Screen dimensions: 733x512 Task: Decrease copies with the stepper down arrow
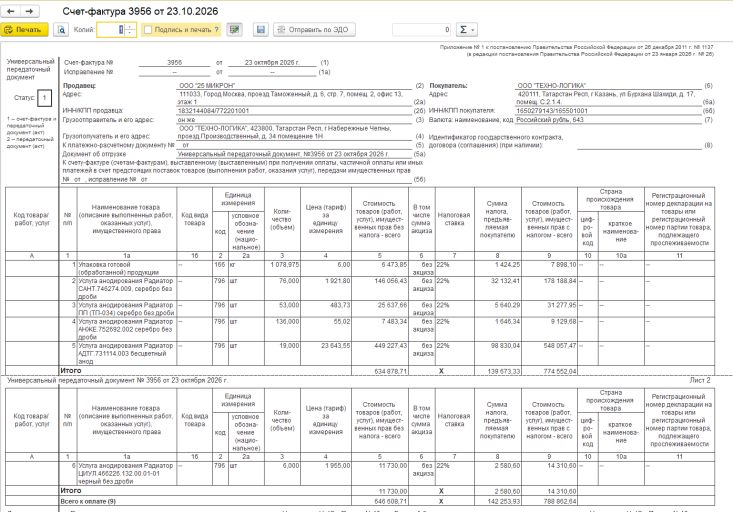click(x=130, y=33)
